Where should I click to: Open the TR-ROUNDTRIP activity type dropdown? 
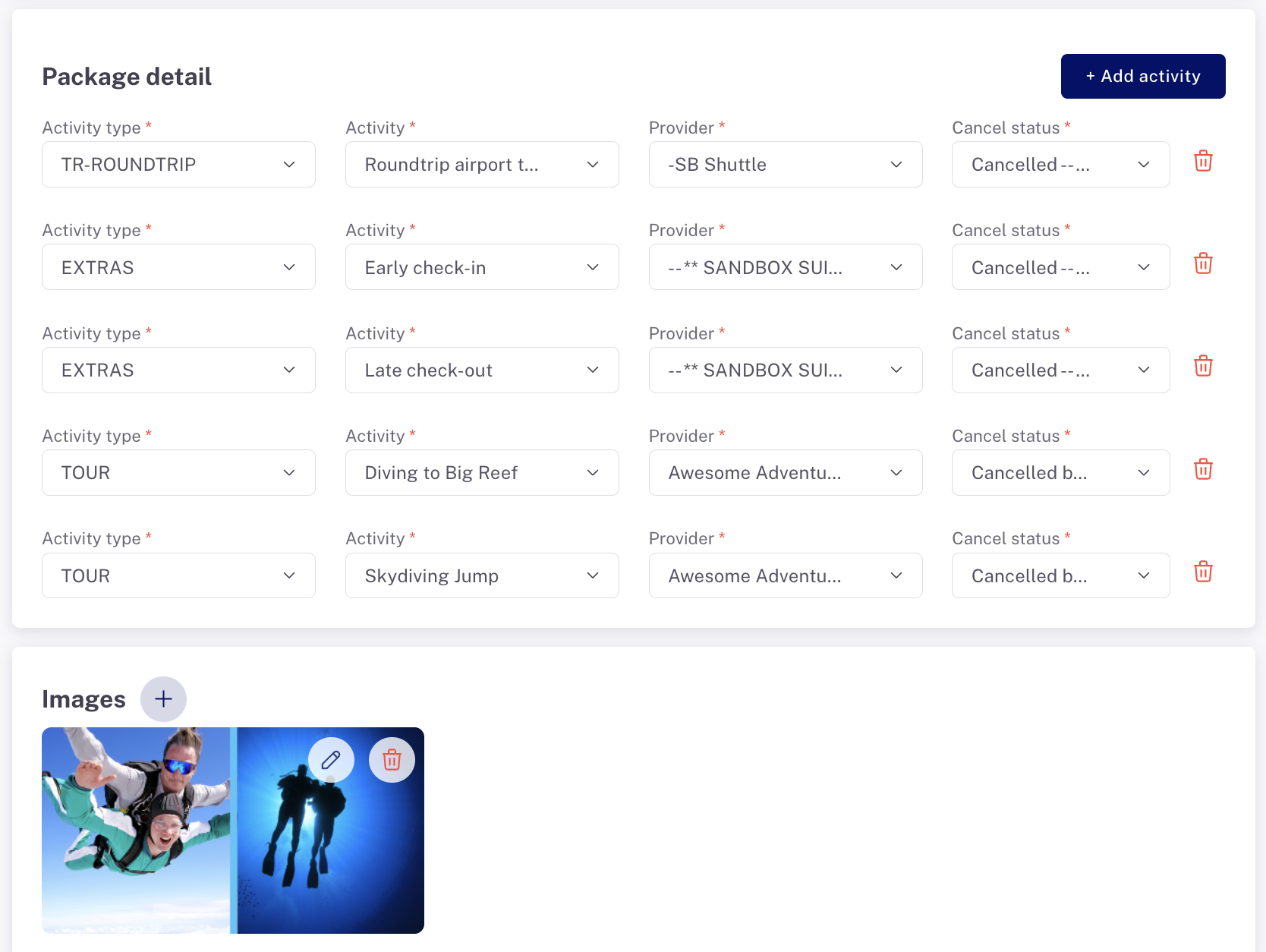[178, 164]
